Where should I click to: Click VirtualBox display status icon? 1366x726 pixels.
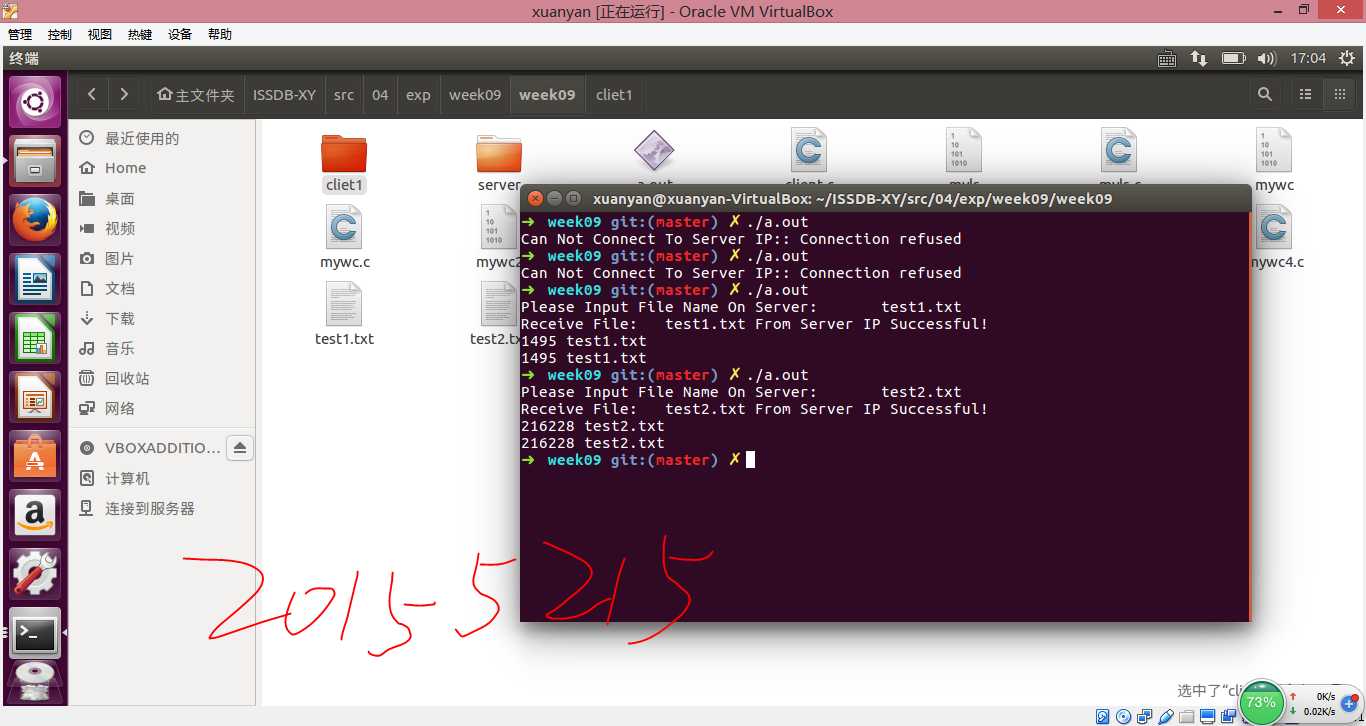pos(1209,716)
